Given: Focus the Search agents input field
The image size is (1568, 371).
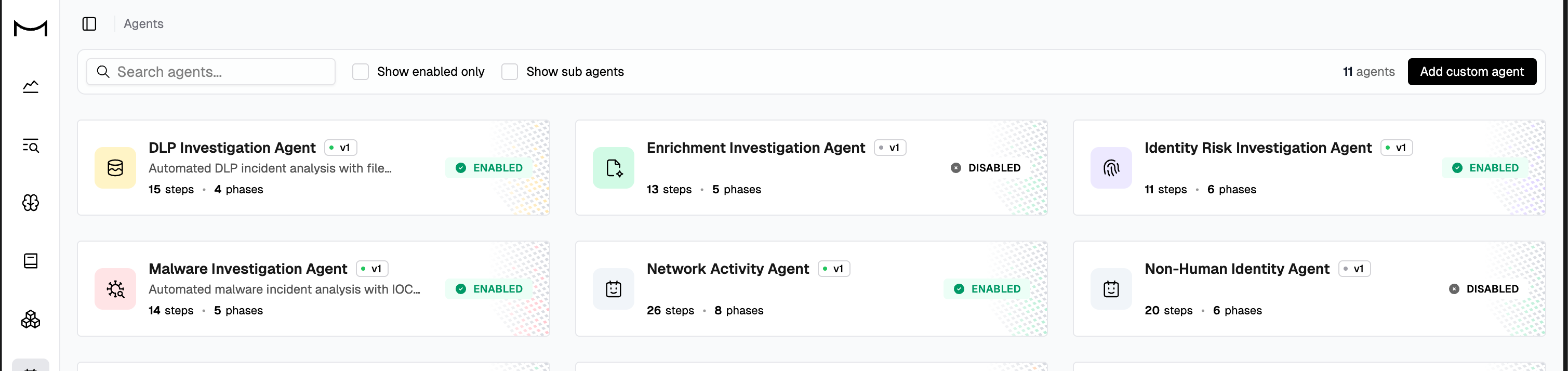Looking at the screenshot, I should (x=210, y=72).
